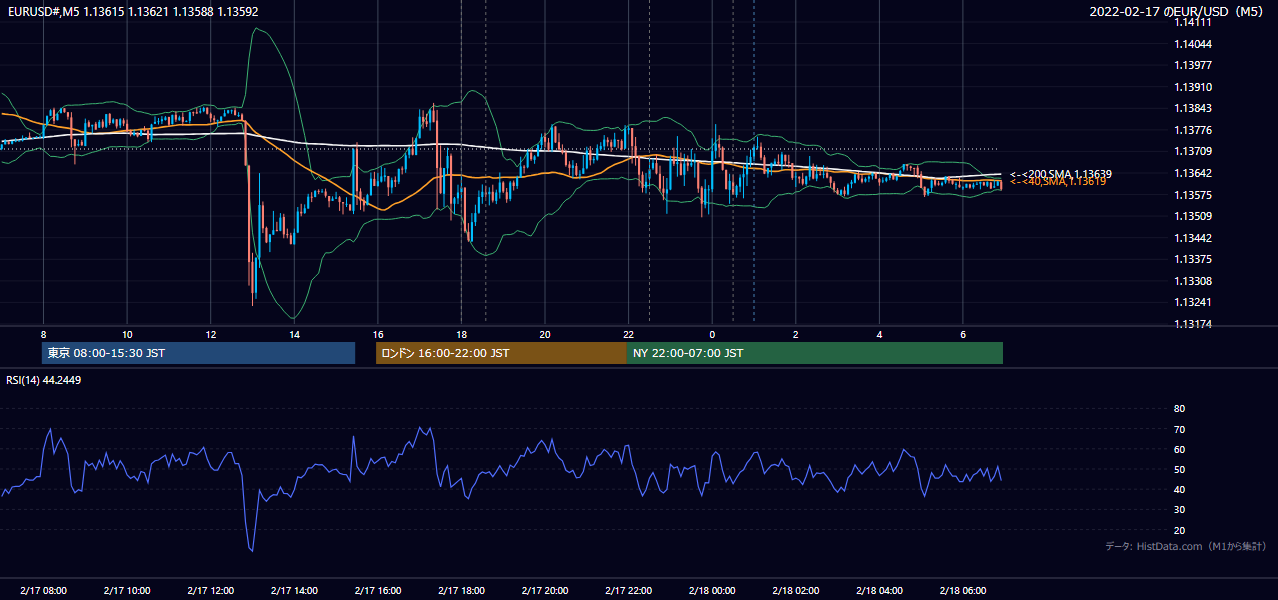Click the 2/17 10:00 bottom time label

127,591
